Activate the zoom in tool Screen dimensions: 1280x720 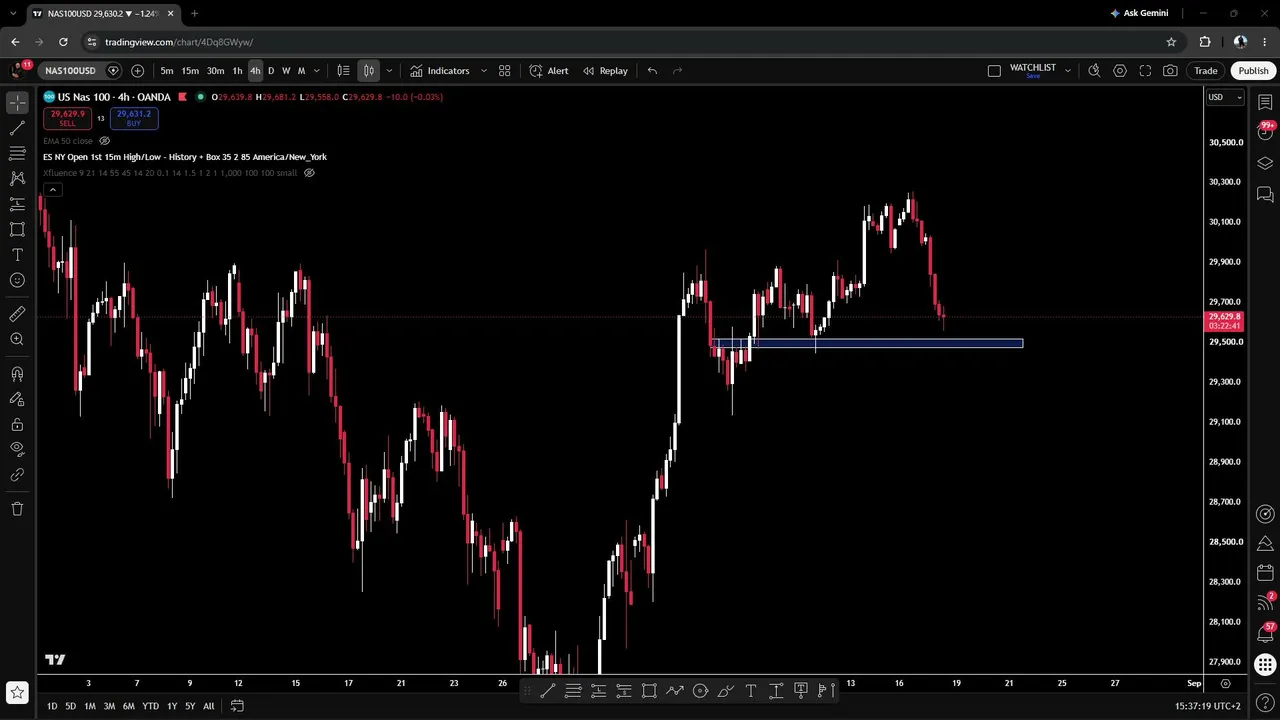coord(17,340)
